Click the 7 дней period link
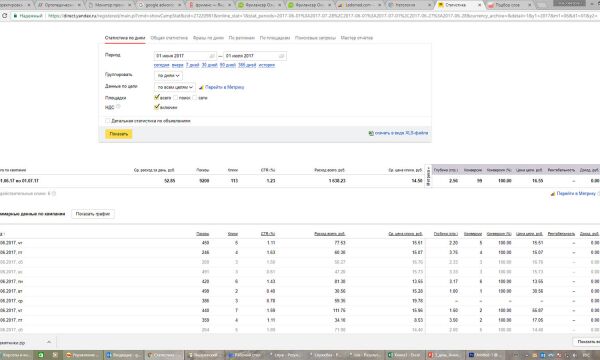Screen dimensions: 600x360 [192, 65]
